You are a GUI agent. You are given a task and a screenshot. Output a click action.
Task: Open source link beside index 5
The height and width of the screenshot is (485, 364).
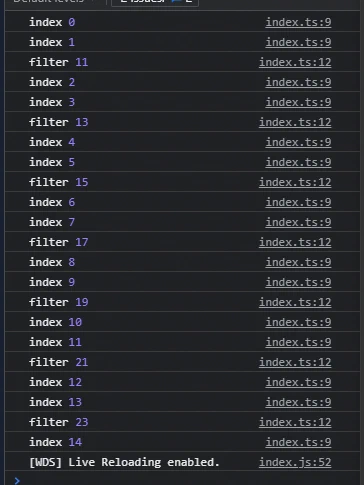pos(298,162)
